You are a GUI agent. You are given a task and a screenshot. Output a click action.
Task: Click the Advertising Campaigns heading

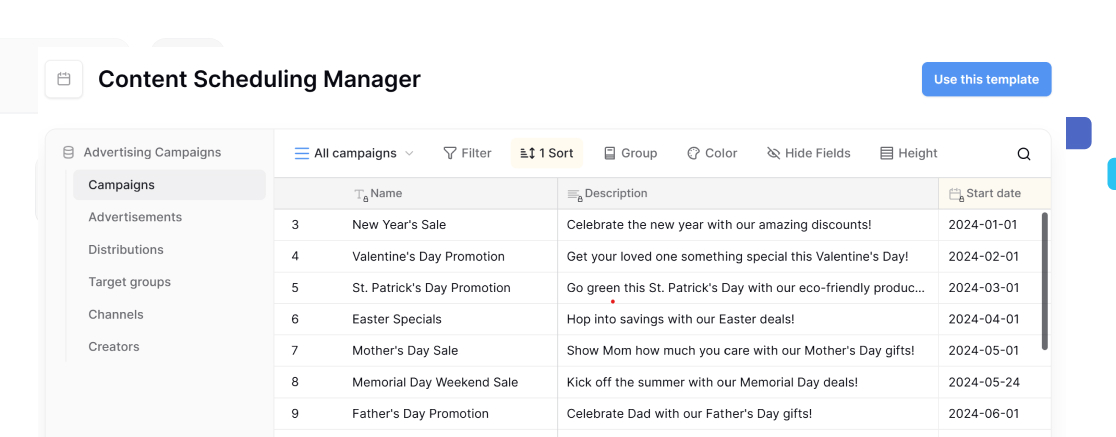click(x=152, y=152)
